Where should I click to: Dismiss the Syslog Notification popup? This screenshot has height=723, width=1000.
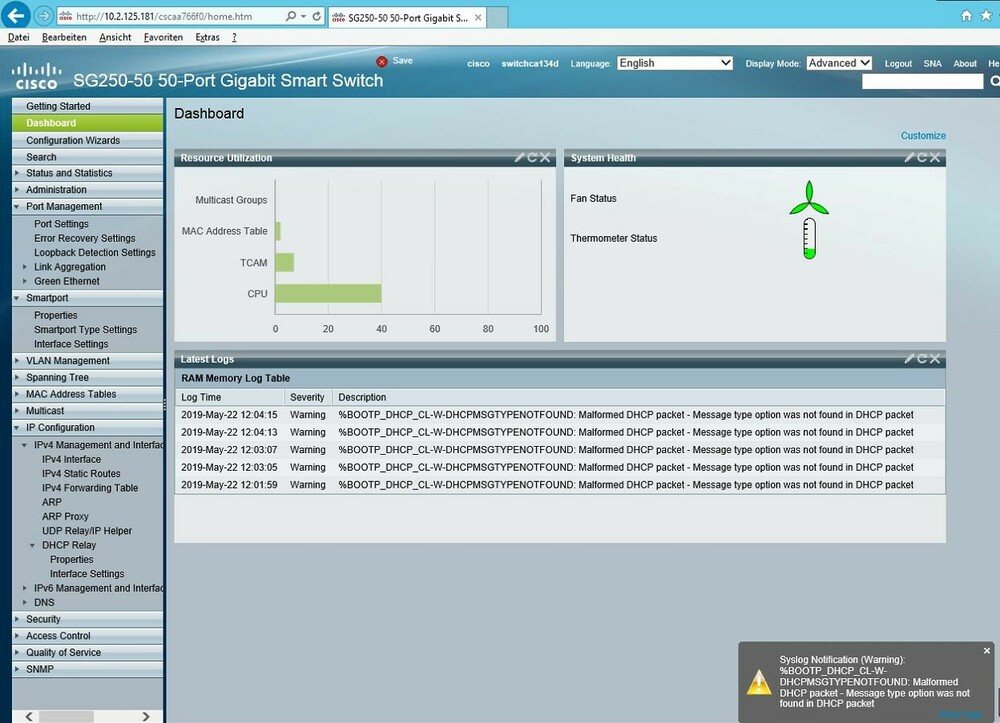point(986,651)
